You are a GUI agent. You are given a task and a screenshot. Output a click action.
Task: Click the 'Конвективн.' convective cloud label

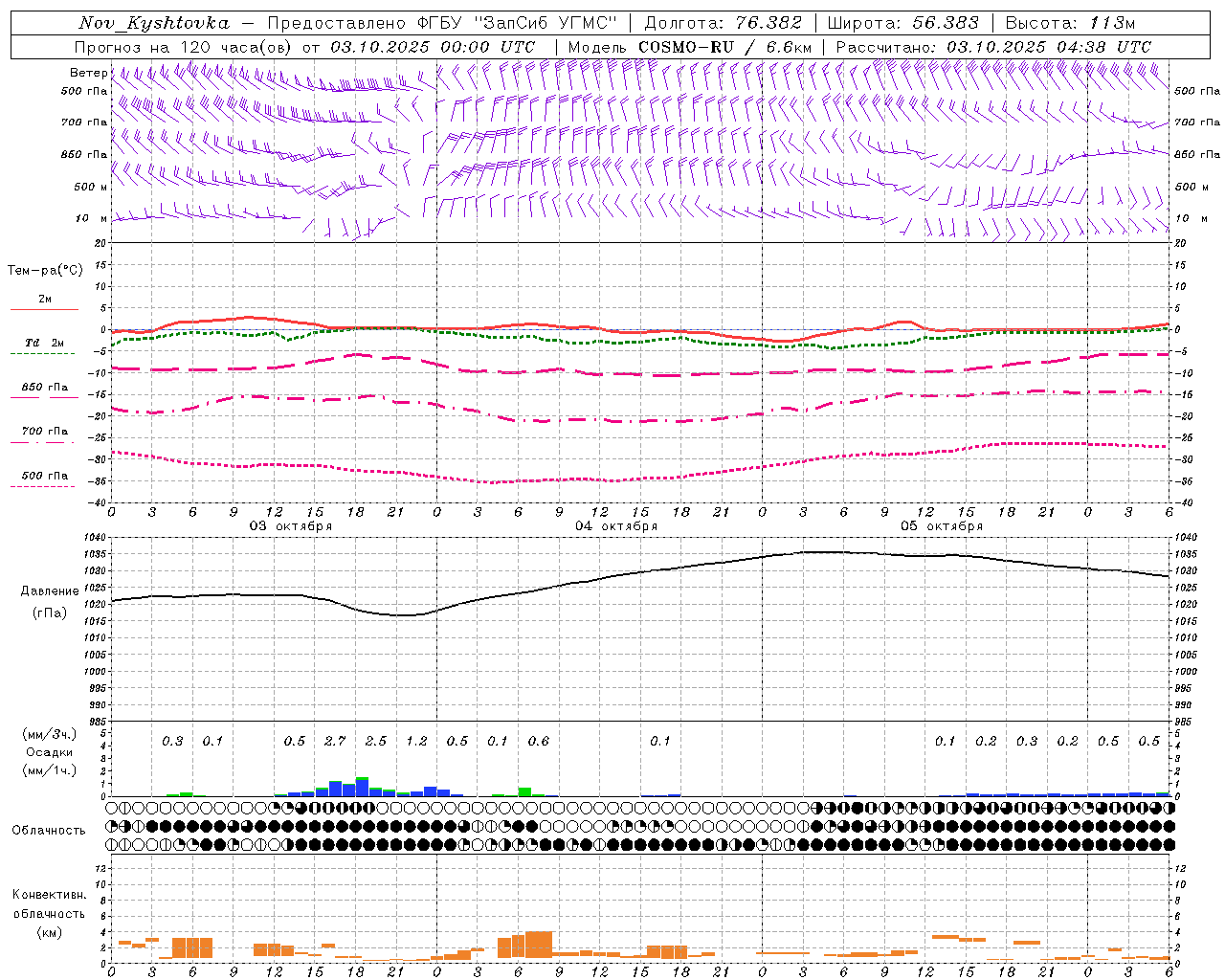click(x=49, y=895)
